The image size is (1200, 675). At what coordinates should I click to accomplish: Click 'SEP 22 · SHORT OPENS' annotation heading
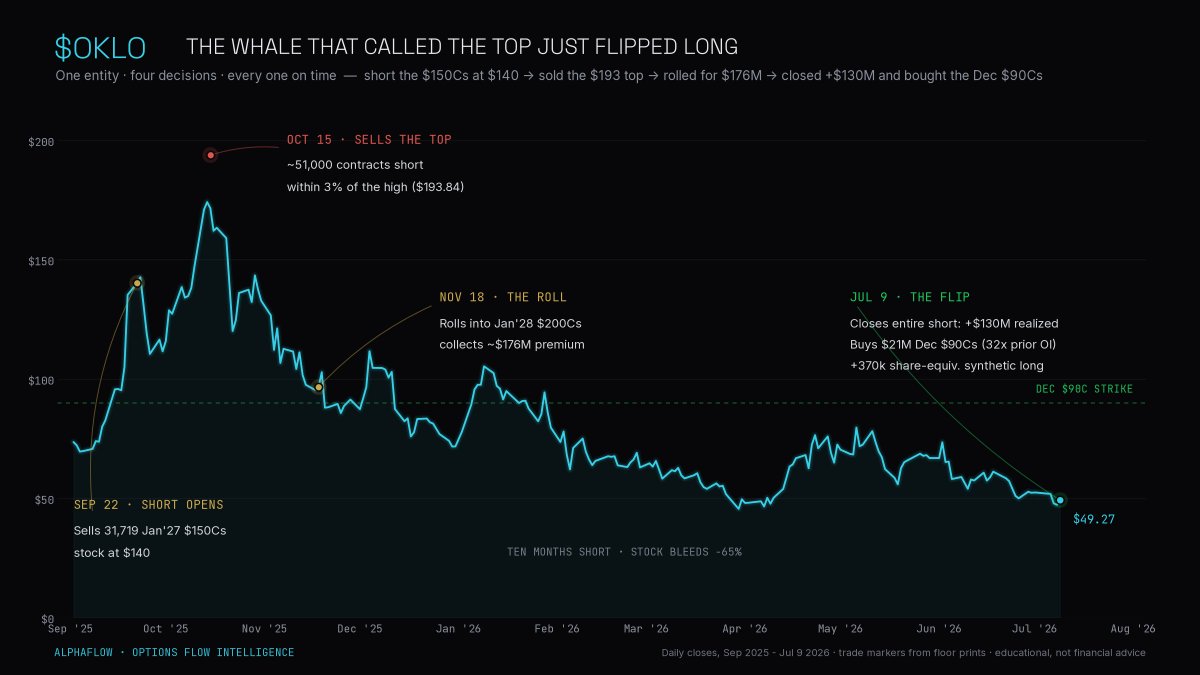tap(149, 505)
